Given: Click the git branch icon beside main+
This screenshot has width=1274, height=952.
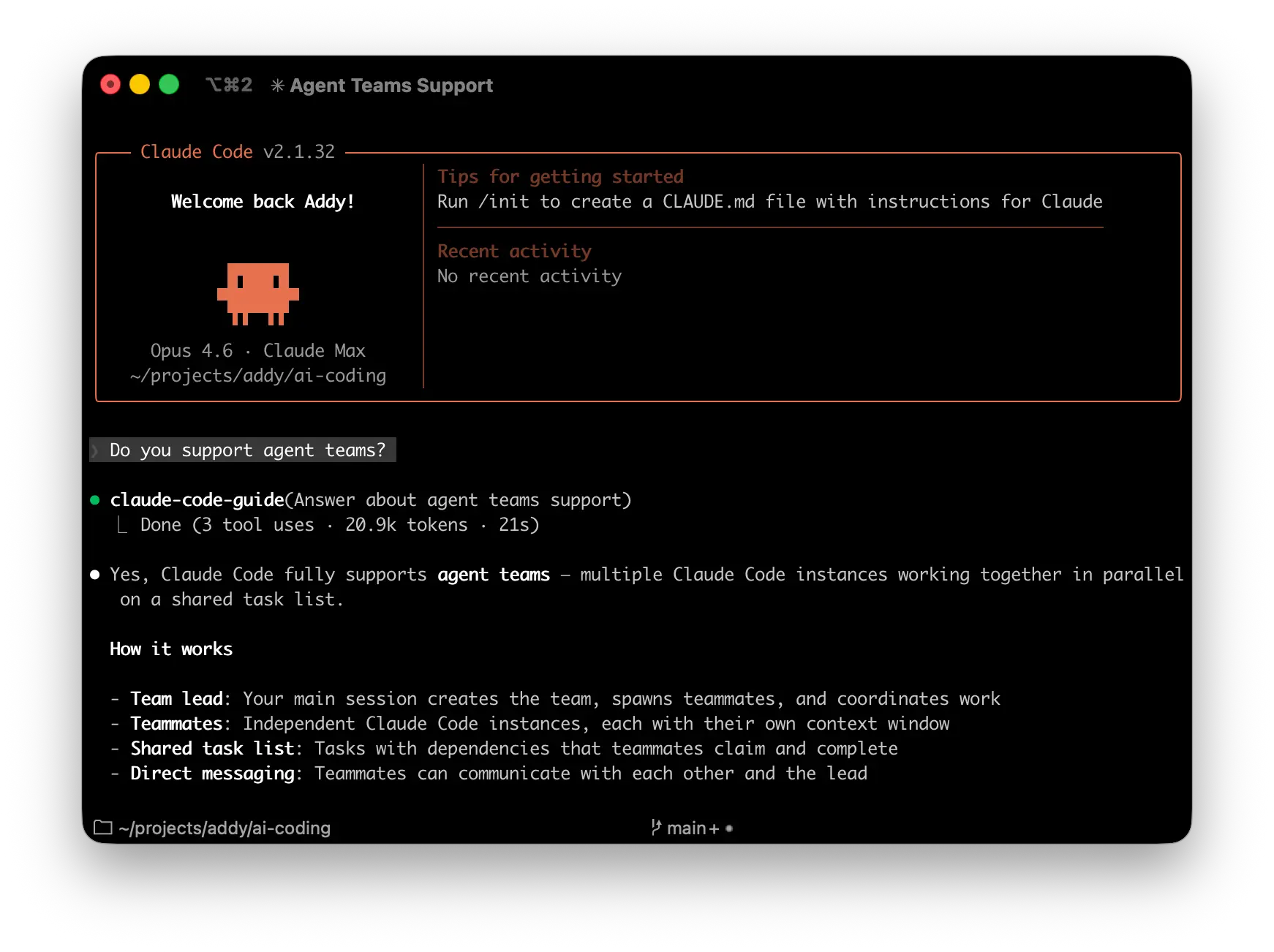Looking at the screenshot, I should 655,827.
